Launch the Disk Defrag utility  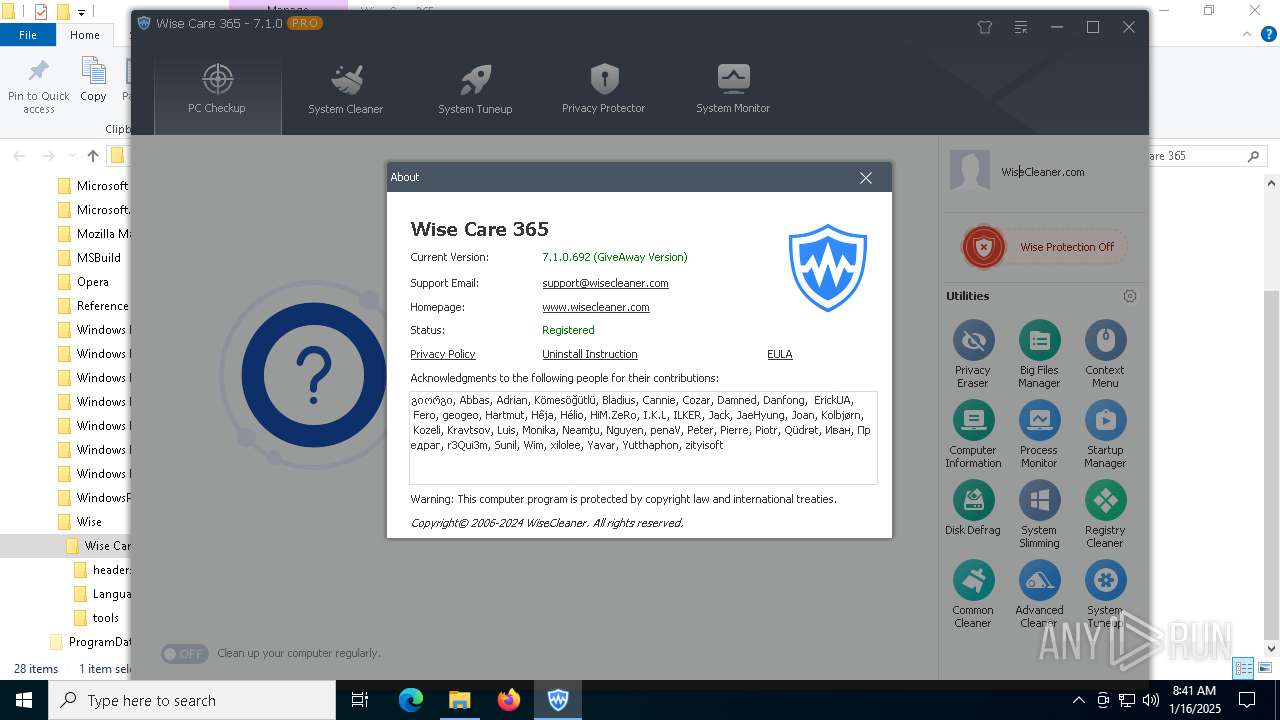pos(972,509)
